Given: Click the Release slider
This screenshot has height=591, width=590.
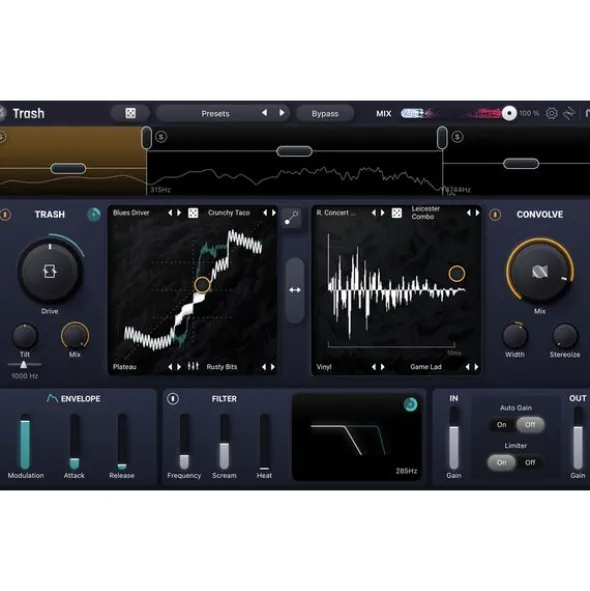Looking at the screenshot, I should (122, 442).
